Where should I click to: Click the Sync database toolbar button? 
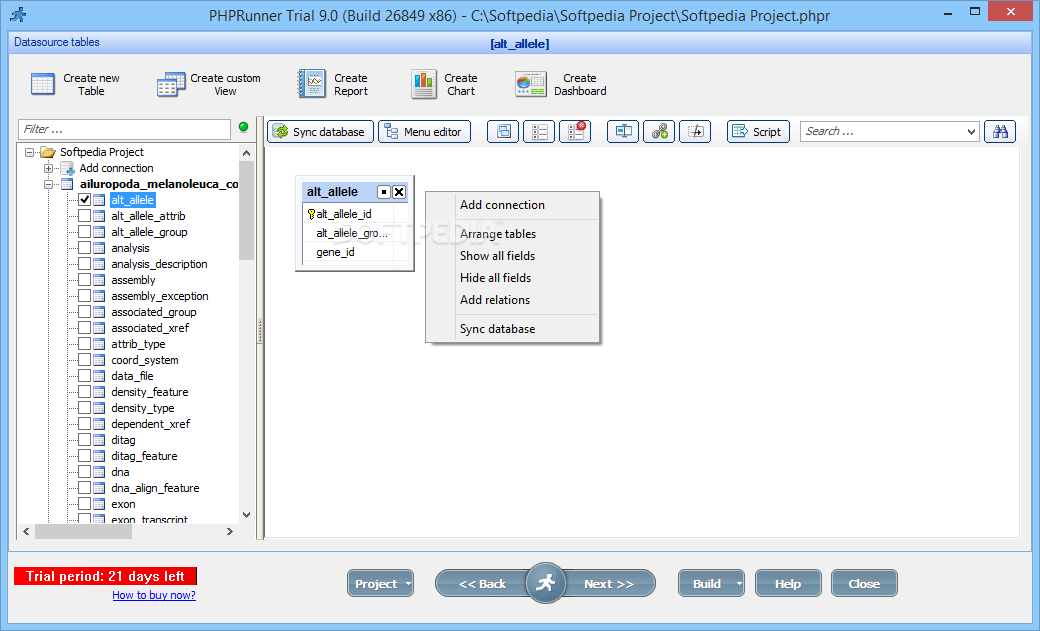click(x=320, y=131)
